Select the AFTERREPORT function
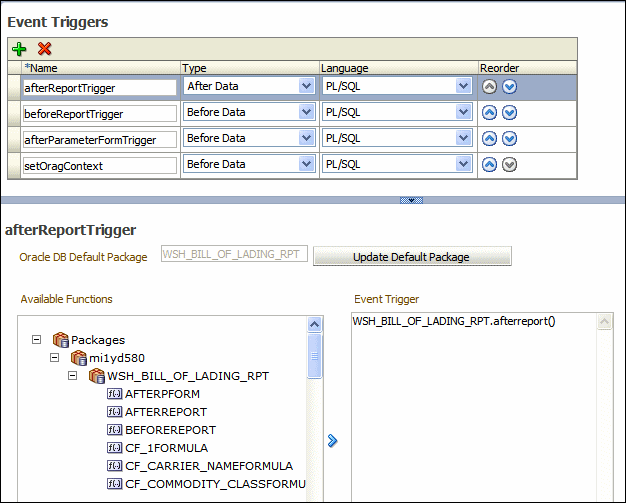Image resolution: width=626 pixels, height=503 pixels. point(166,412)
